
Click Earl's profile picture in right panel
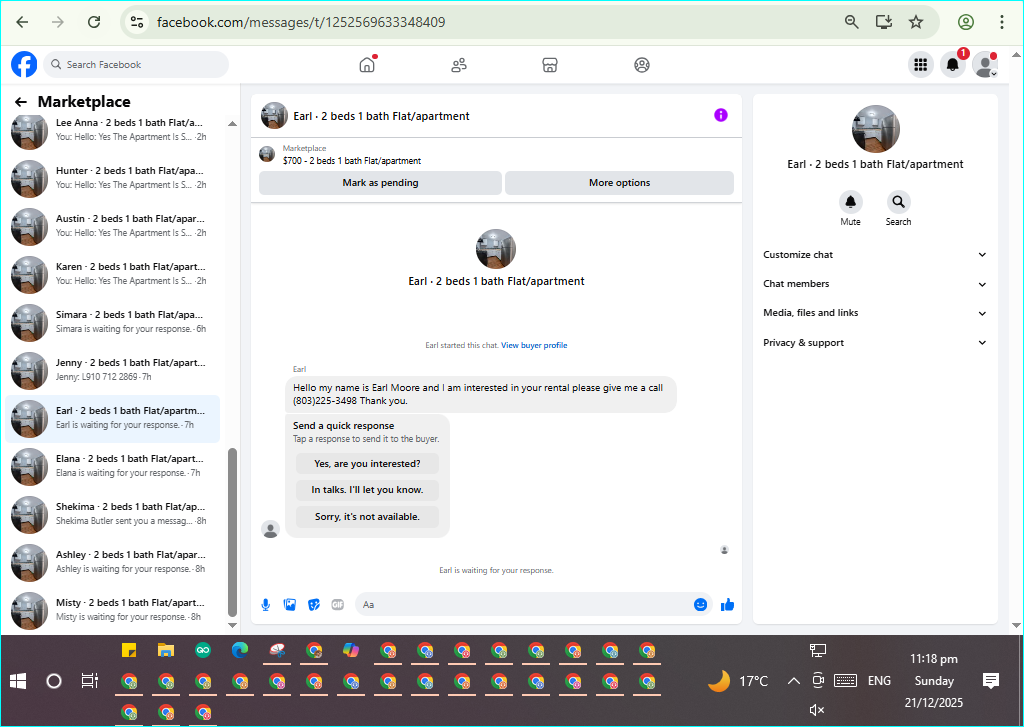[875, 129]
